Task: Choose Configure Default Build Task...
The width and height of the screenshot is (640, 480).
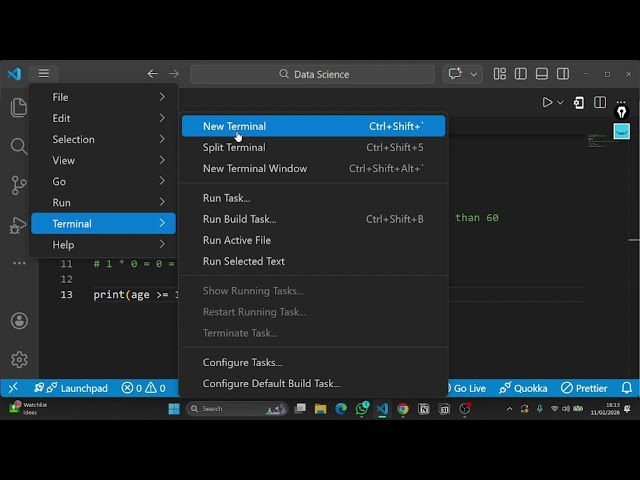Action: [x=313, y=384]
